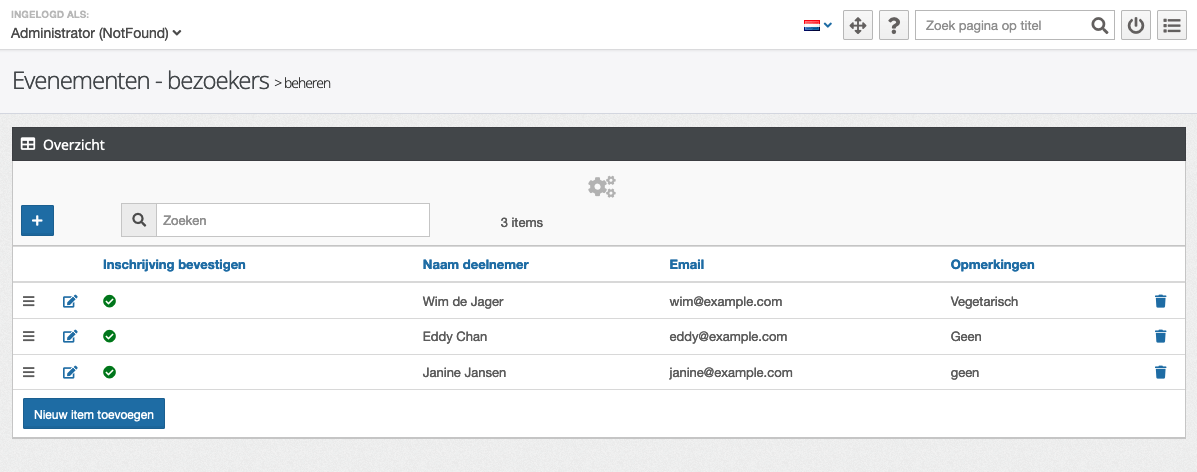
Task: Open the list menu in top right
Action: (x=1171, y=26)
